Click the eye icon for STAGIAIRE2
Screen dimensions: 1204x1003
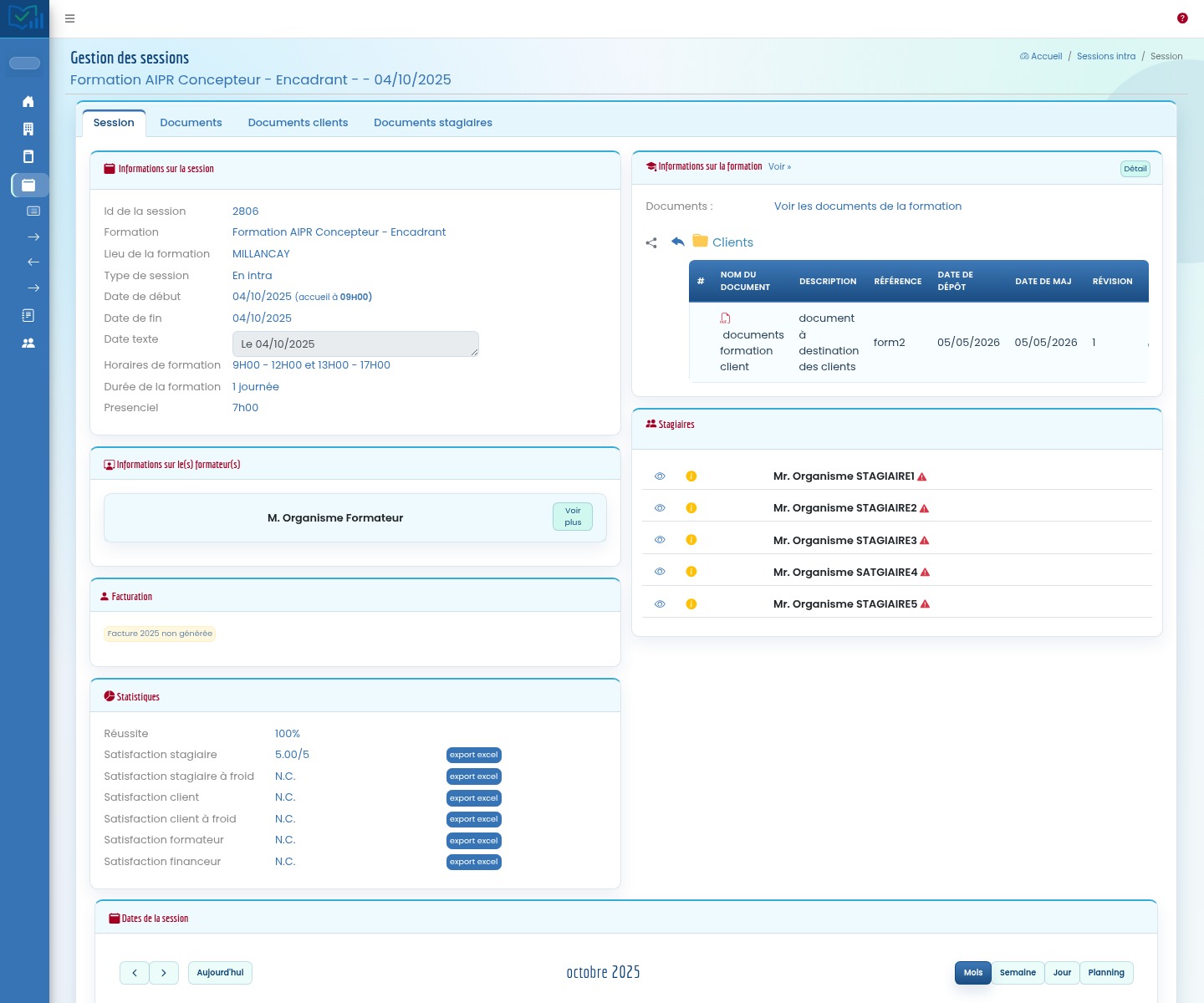[660, 508]
